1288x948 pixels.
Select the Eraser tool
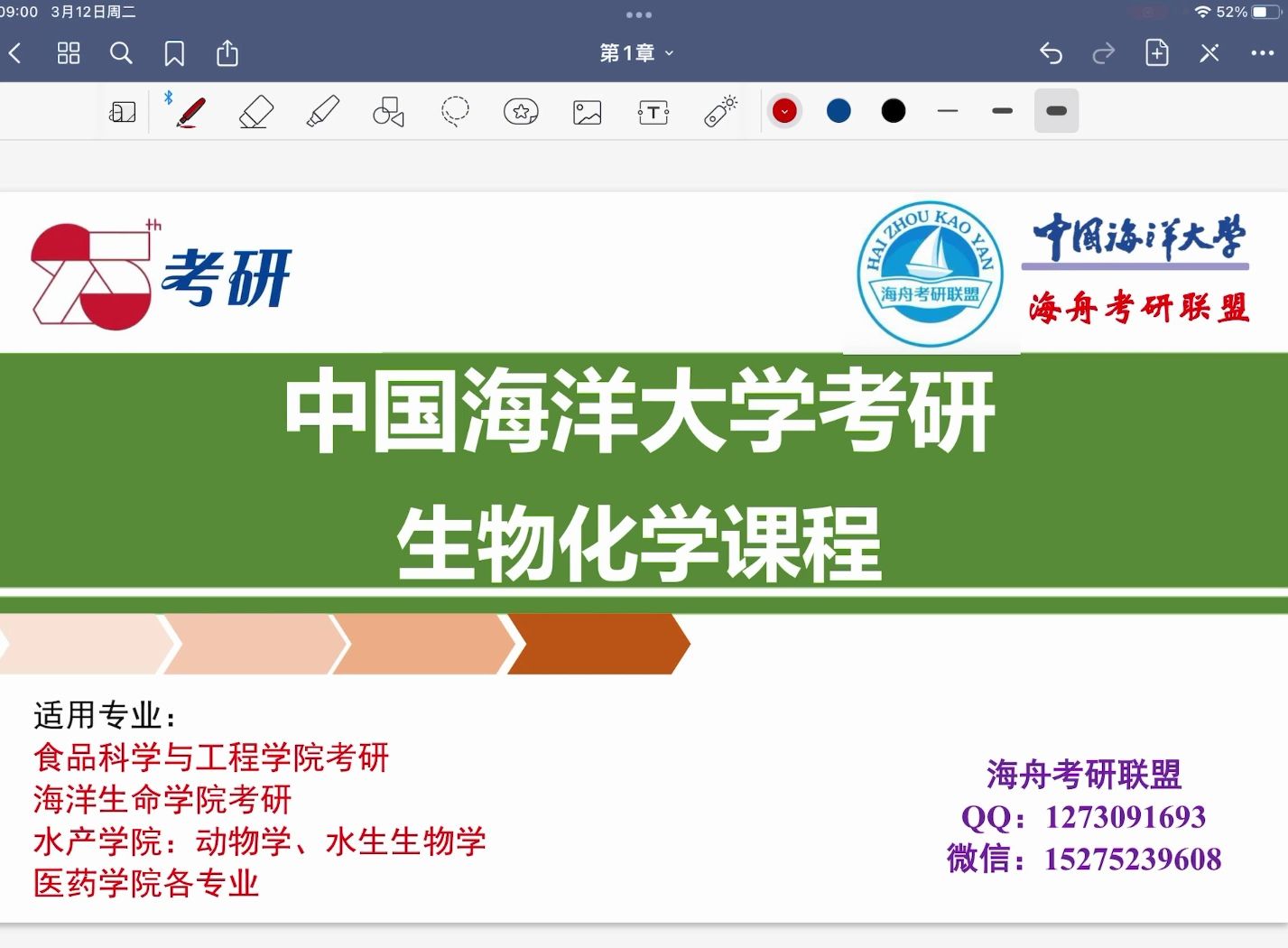coord(256,112)
